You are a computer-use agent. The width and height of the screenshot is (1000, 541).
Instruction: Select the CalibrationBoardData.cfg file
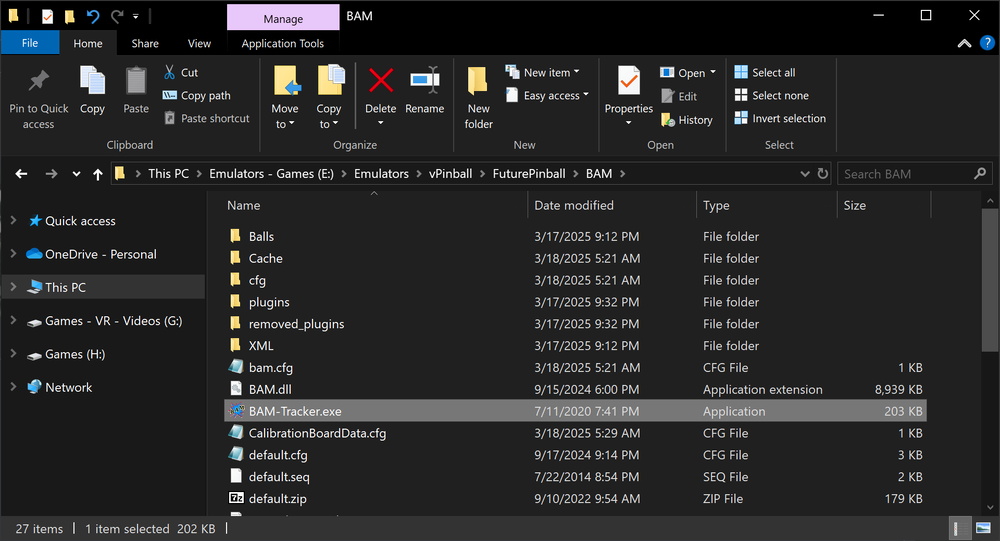point(317,433)
